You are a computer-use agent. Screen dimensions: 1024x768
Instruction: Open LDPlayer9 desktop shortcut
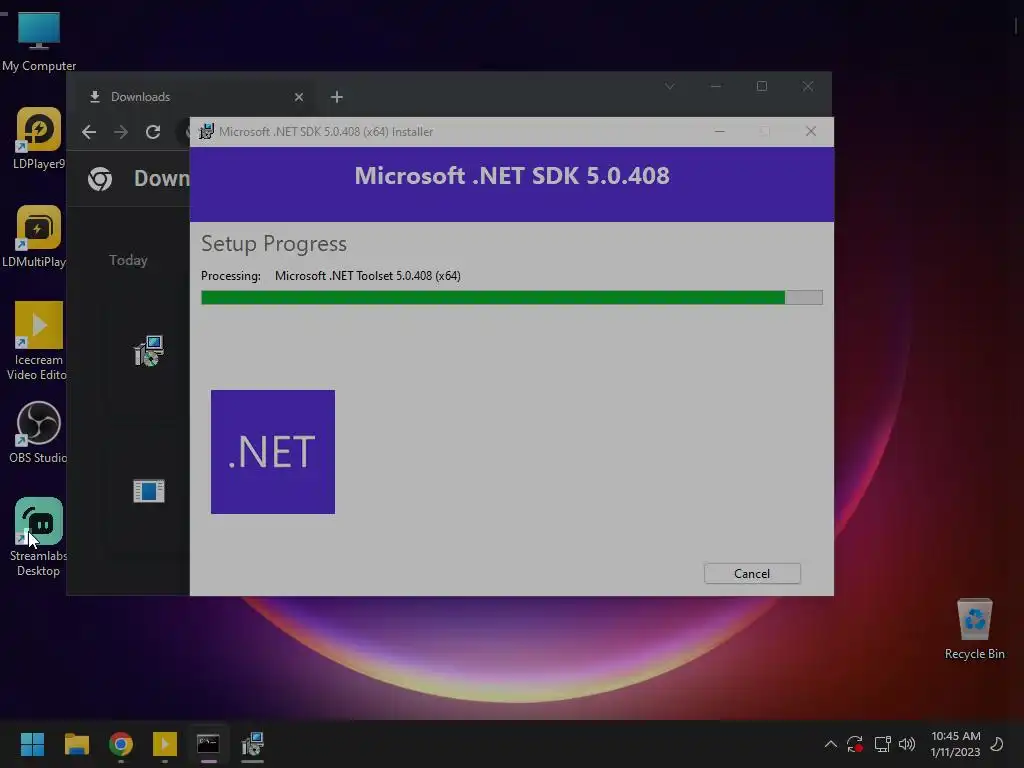(39, 138)
